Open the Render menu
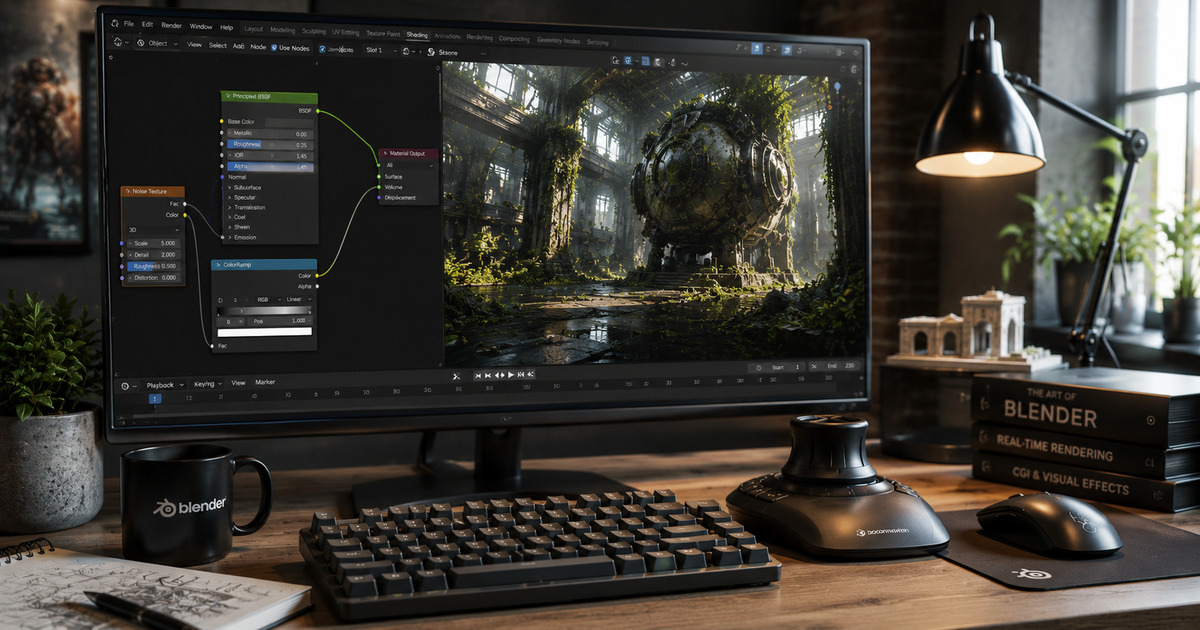This screenshot has width=1200, height=630. click(x=171, y=25)
